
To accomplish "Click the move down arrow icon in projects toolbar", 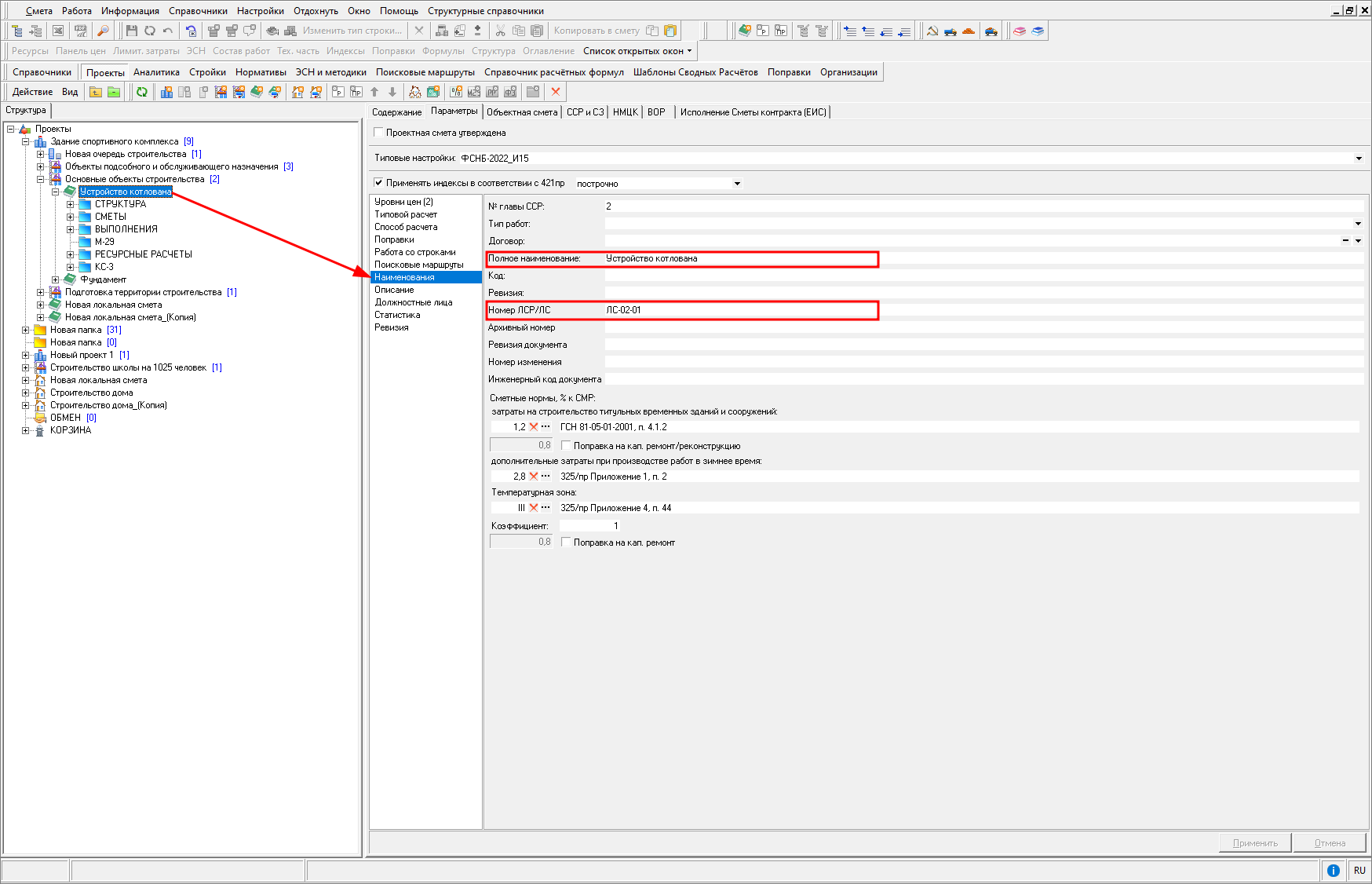I will (392, 92).
